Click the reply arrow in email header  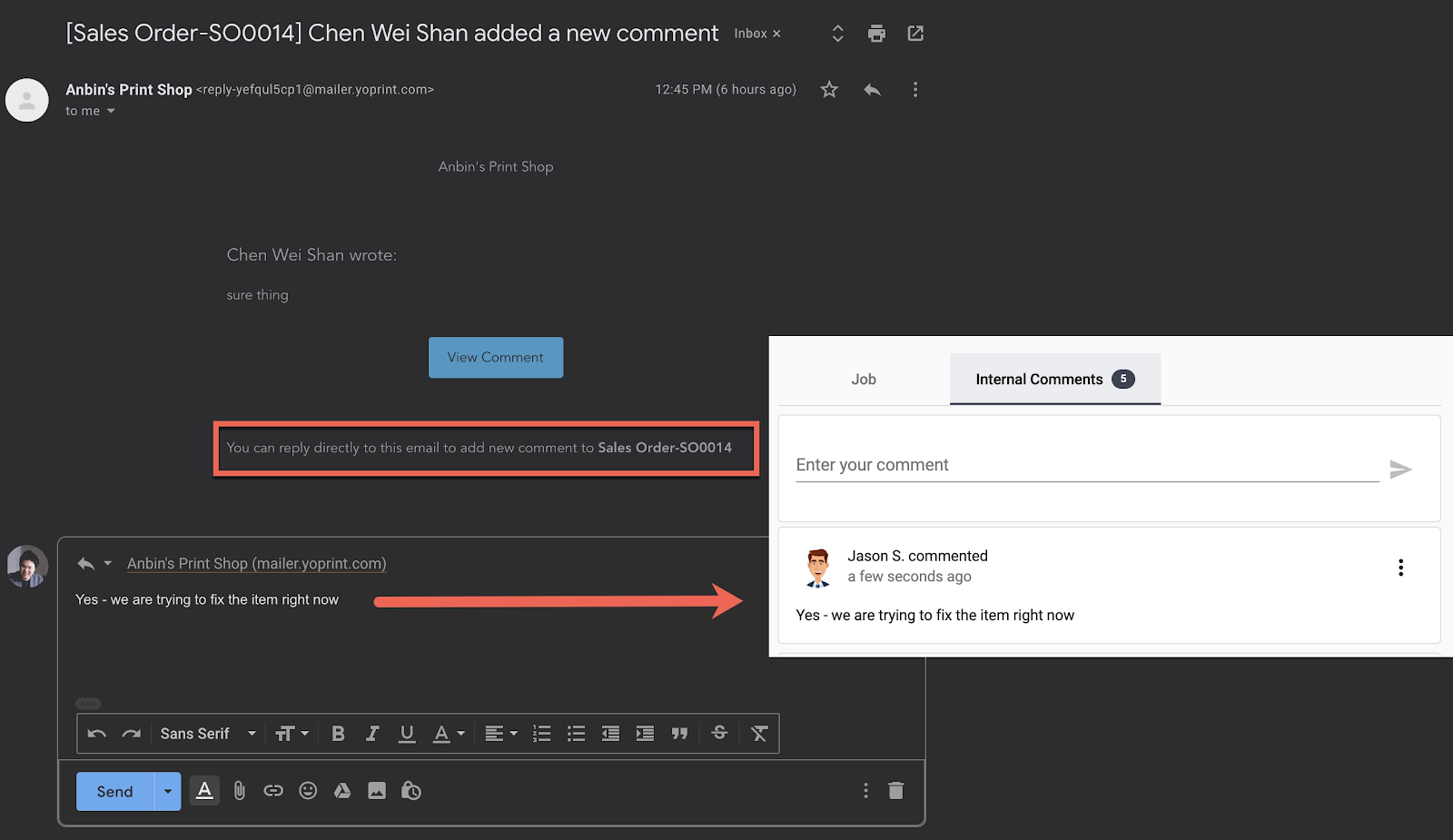point(873,89)
